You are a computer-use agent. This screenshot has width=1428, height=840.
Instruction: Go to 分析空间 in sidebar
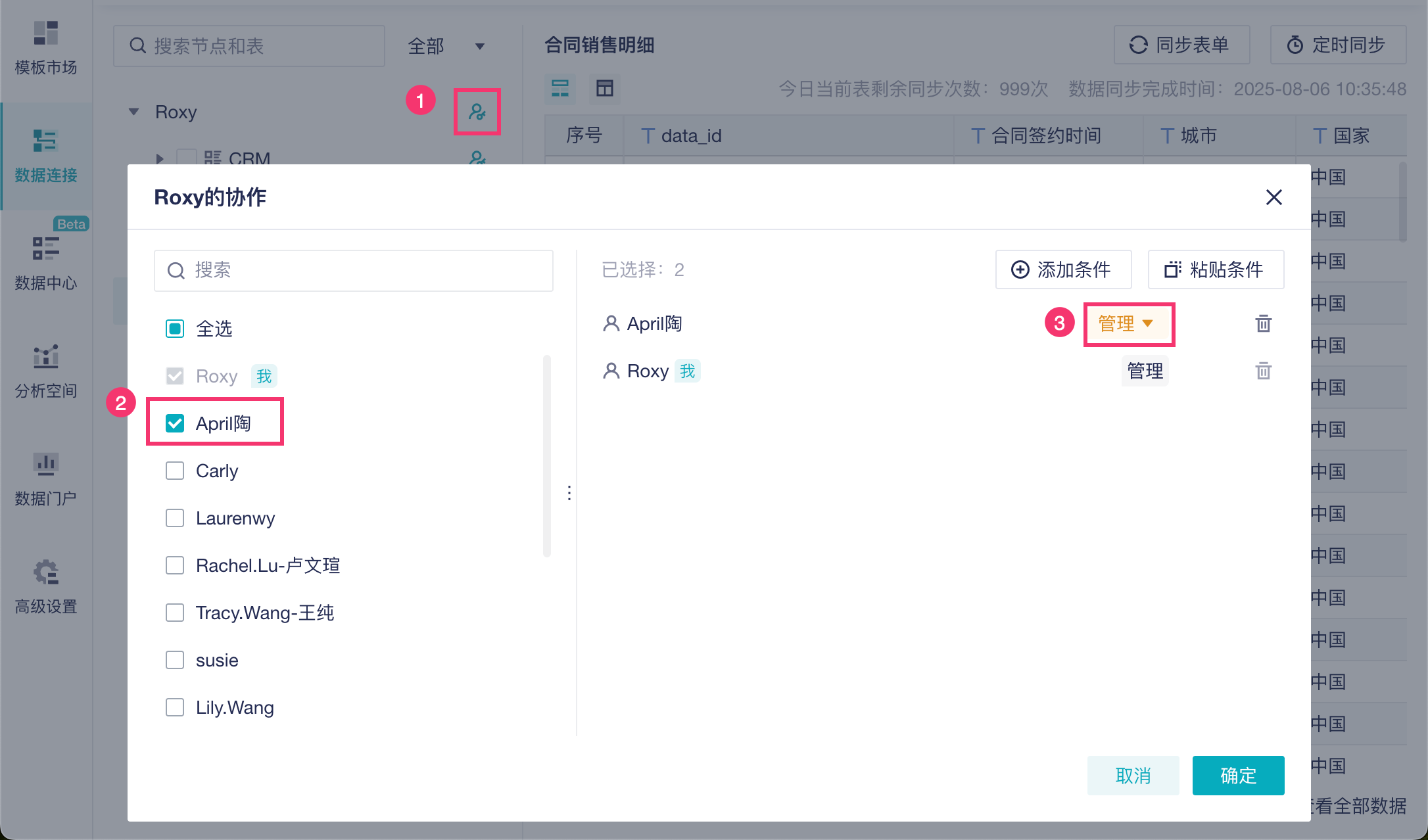(46, 371)
